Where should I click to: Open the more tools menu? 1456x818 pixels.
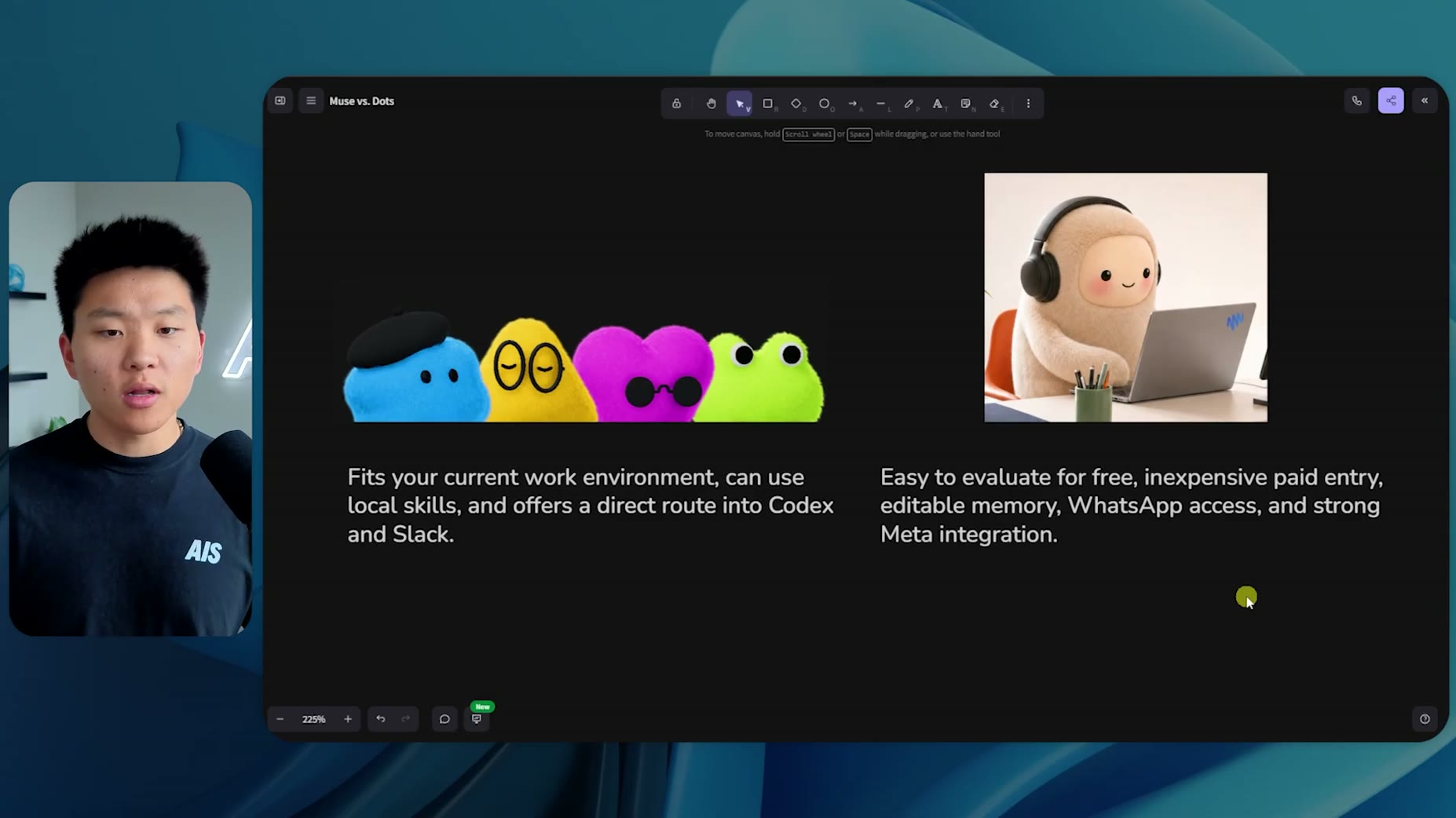click(1028, 104)
